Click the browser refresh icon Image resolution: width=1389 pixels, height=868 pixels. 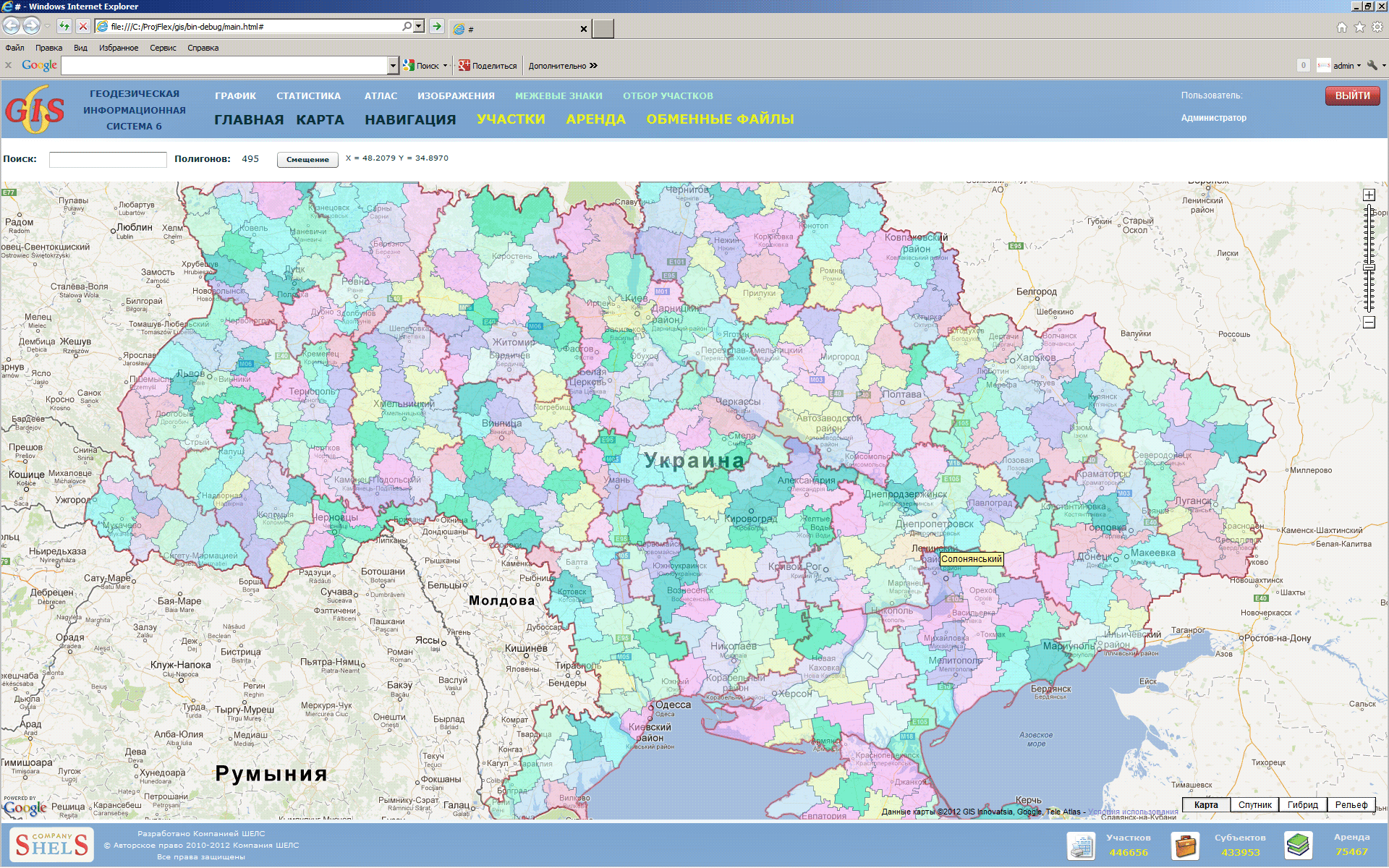coord(64,27)
